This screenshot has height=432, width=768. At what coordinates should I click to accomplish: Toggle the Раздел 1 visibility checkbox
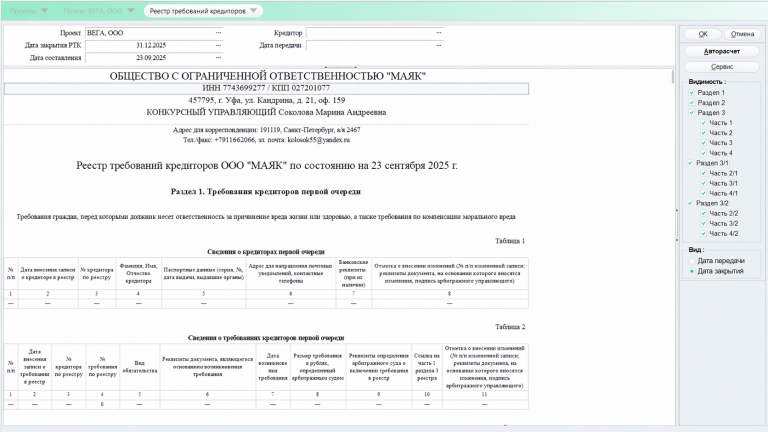[692, 93]
